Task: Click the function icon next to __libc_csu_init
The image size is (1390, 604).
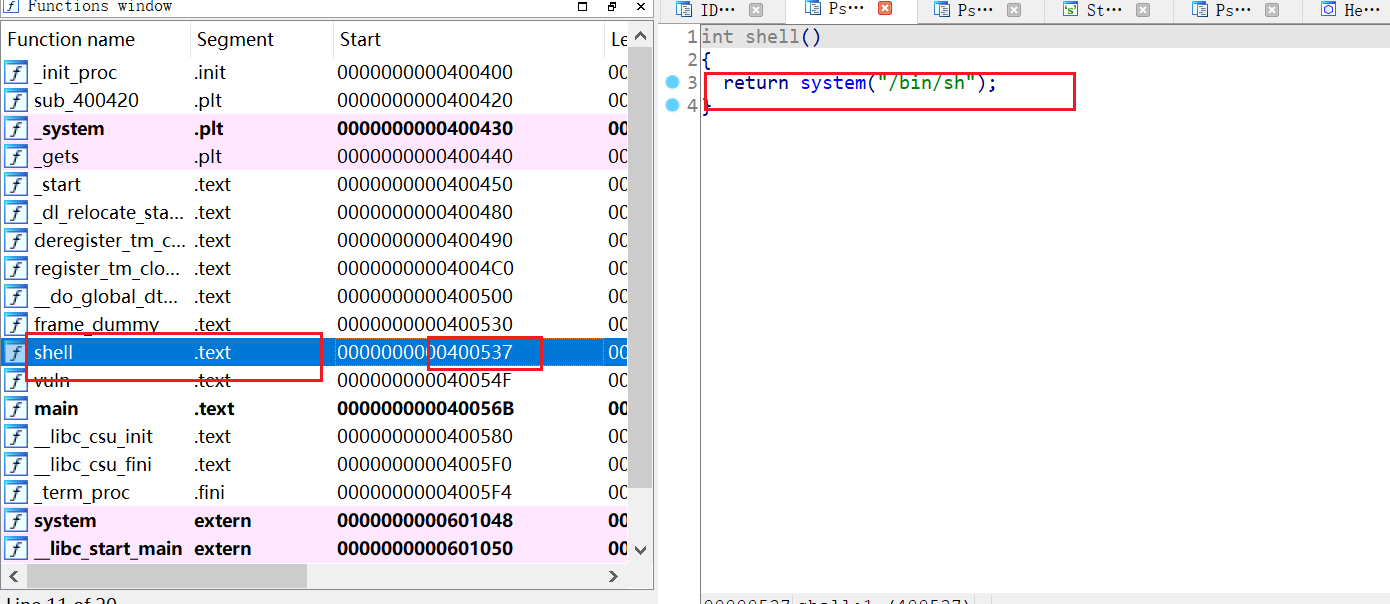Action: [x=16, y=437]
